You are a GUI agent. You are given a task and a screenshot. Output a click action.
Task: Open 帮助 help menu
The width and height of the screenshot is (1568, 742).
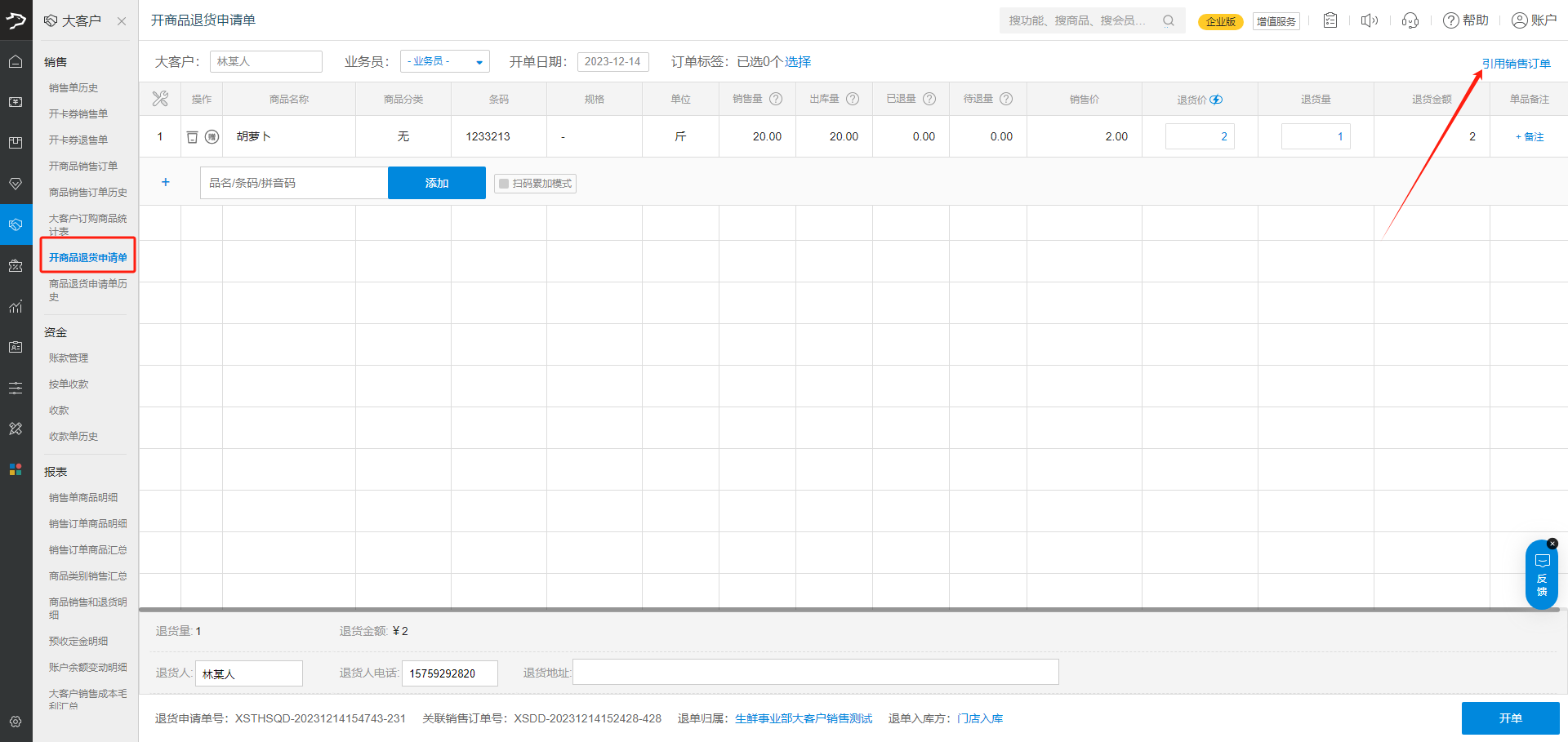(x=1466, y=20)
